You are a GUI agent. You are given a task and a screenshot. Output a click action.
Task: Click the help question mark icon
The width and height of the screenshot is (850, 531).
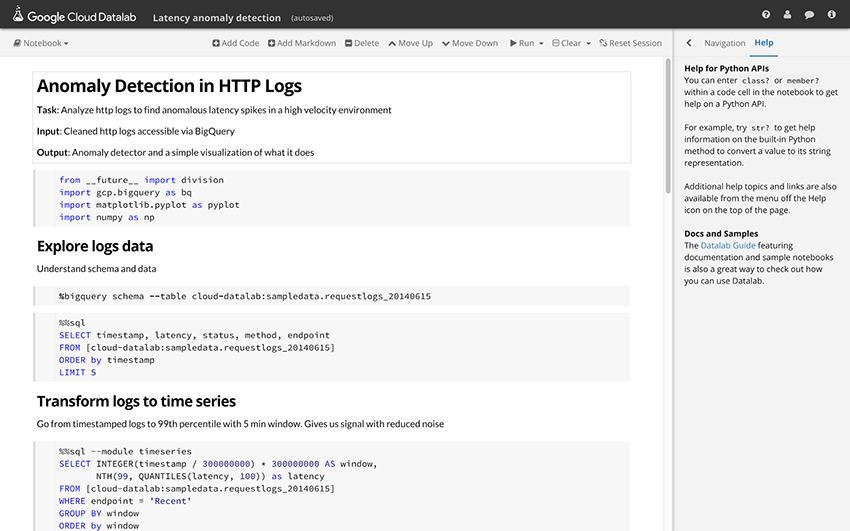point(765,15)
